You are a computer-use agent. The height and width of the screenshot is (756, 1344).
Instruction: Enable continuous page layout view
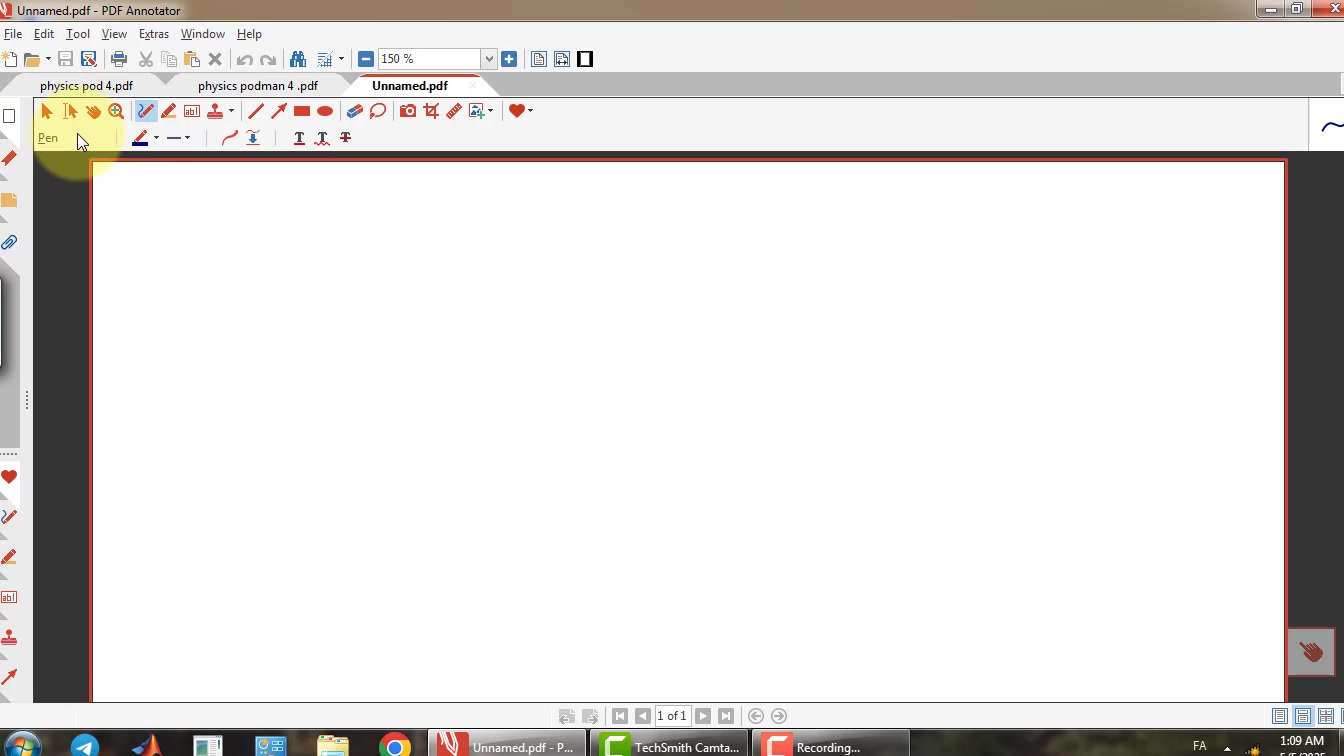[x=1302, y=716]
